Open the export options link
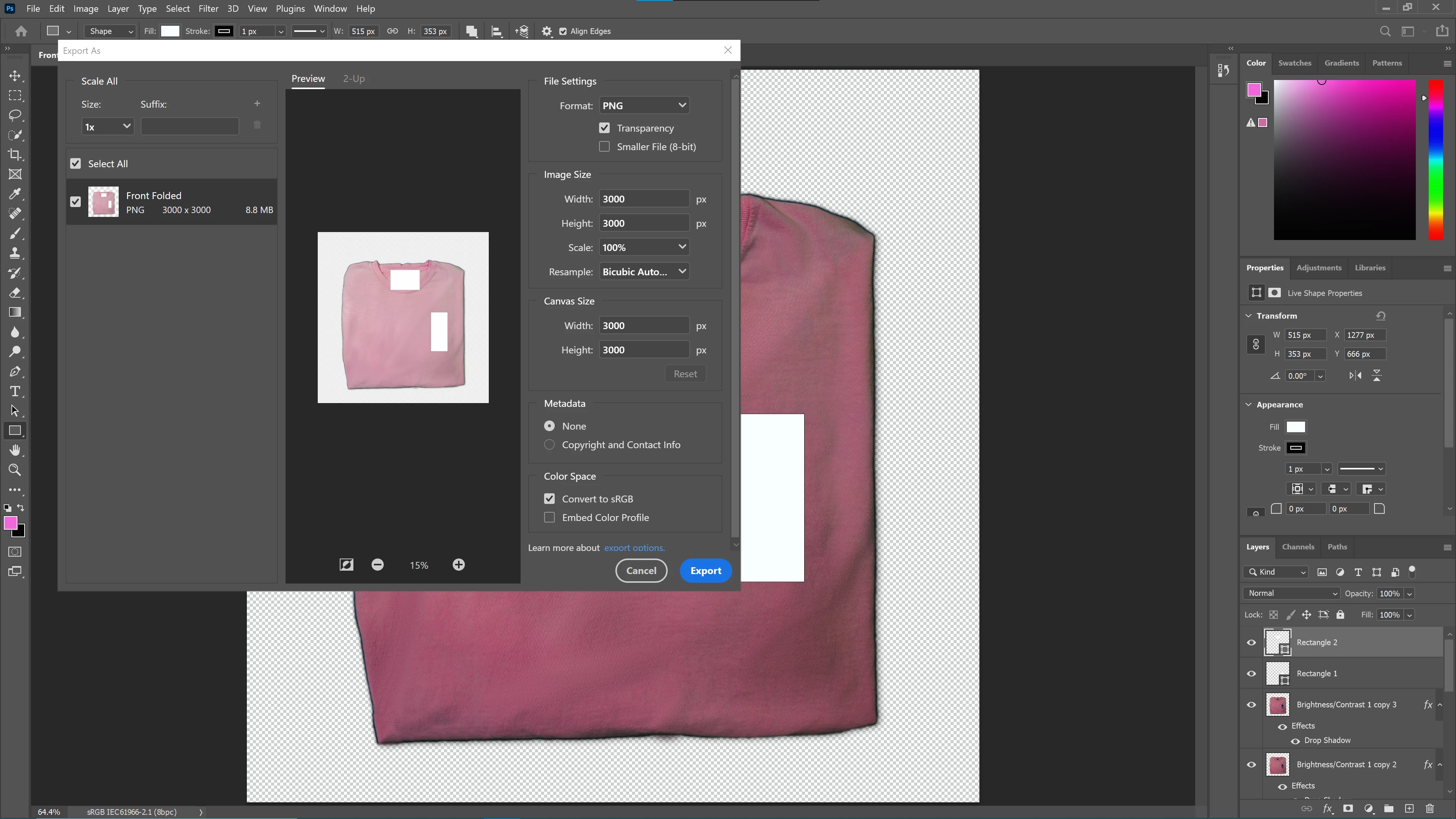This screenshot has width=1456, height=819. coord(634,548)
